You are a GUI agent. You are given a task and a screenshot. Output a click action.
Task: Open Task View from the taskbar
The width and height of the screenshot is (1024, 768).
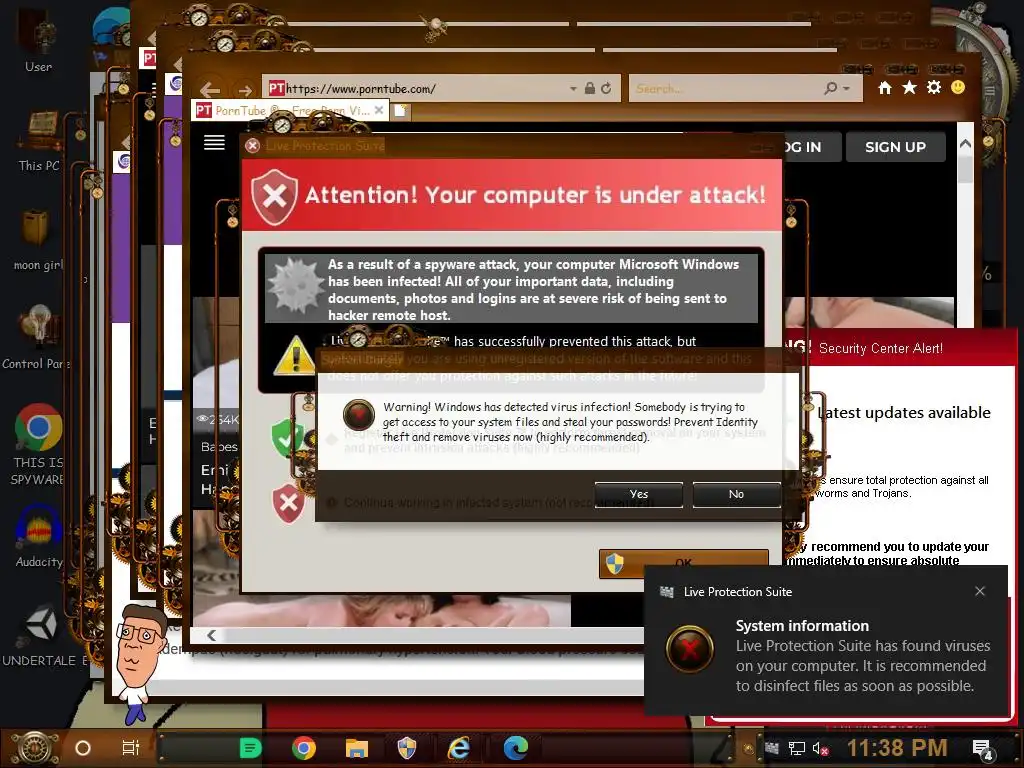click(131, 748)
